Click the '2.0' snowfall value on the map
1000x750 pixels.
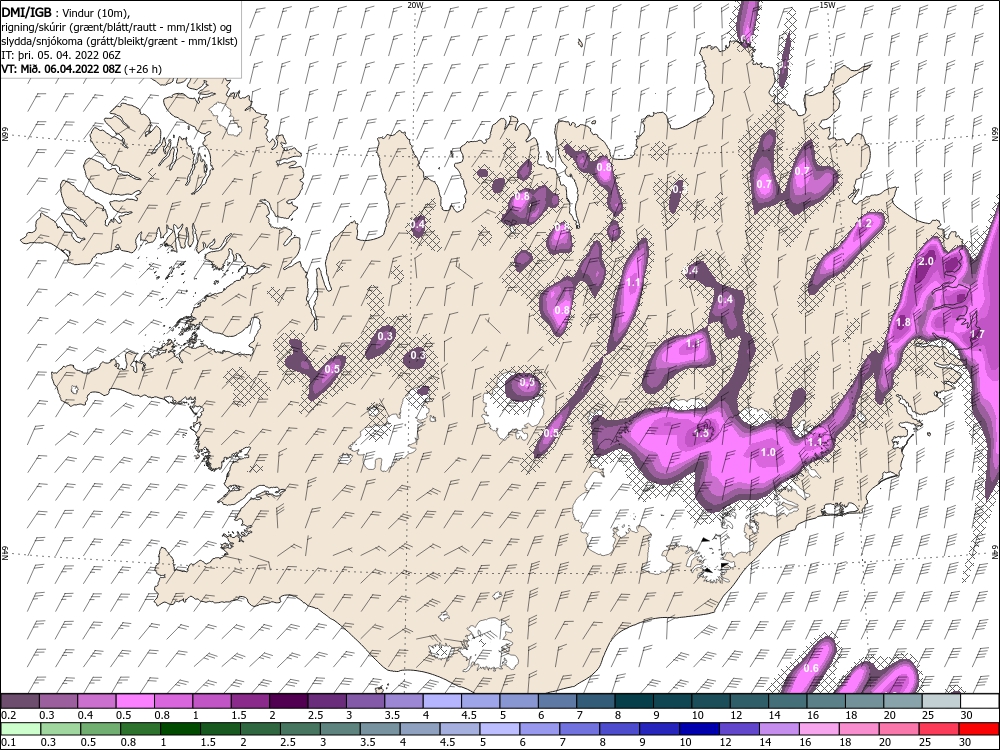point(925,261)
